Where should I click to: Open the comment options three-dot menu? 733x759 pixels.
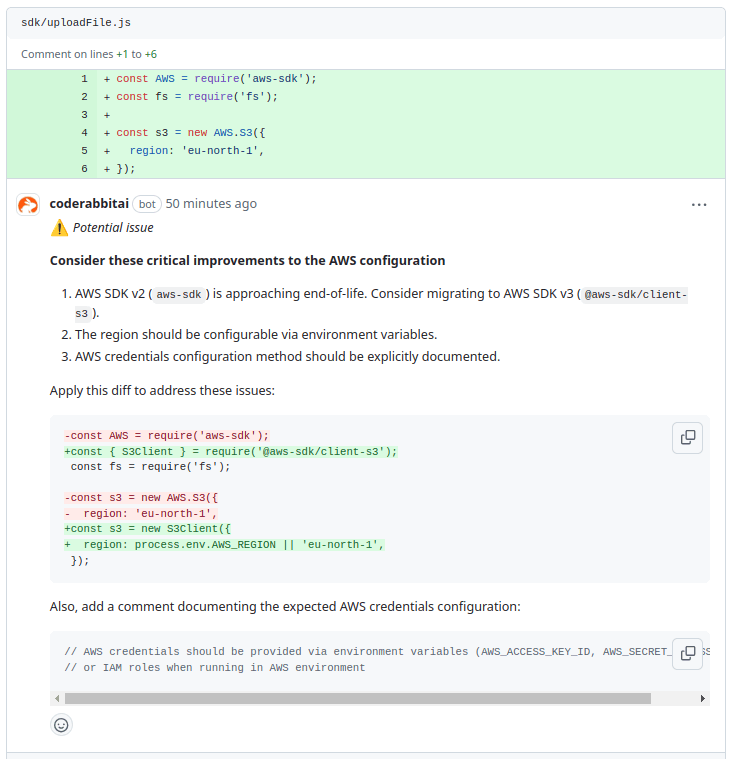[699, 204]
